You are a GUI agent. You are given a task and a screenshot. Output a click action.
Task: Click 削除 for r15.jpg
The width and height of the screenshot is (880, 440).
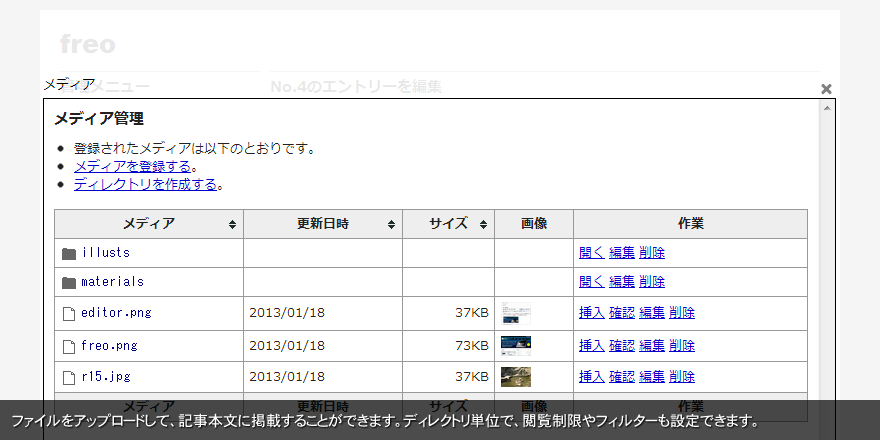[682, 377]
